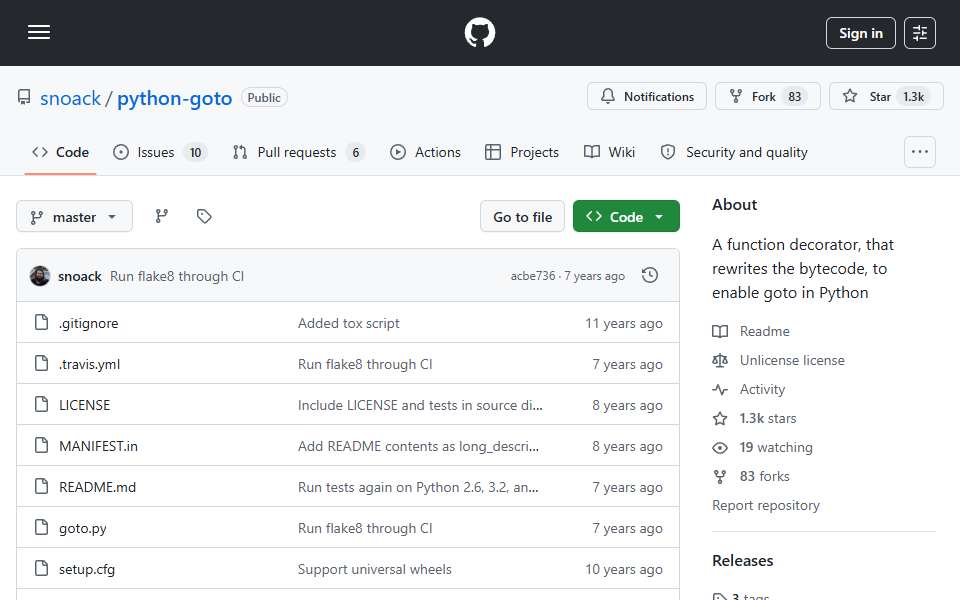View branches via the branch icon
960x600 pixels.
coord(162,216)
